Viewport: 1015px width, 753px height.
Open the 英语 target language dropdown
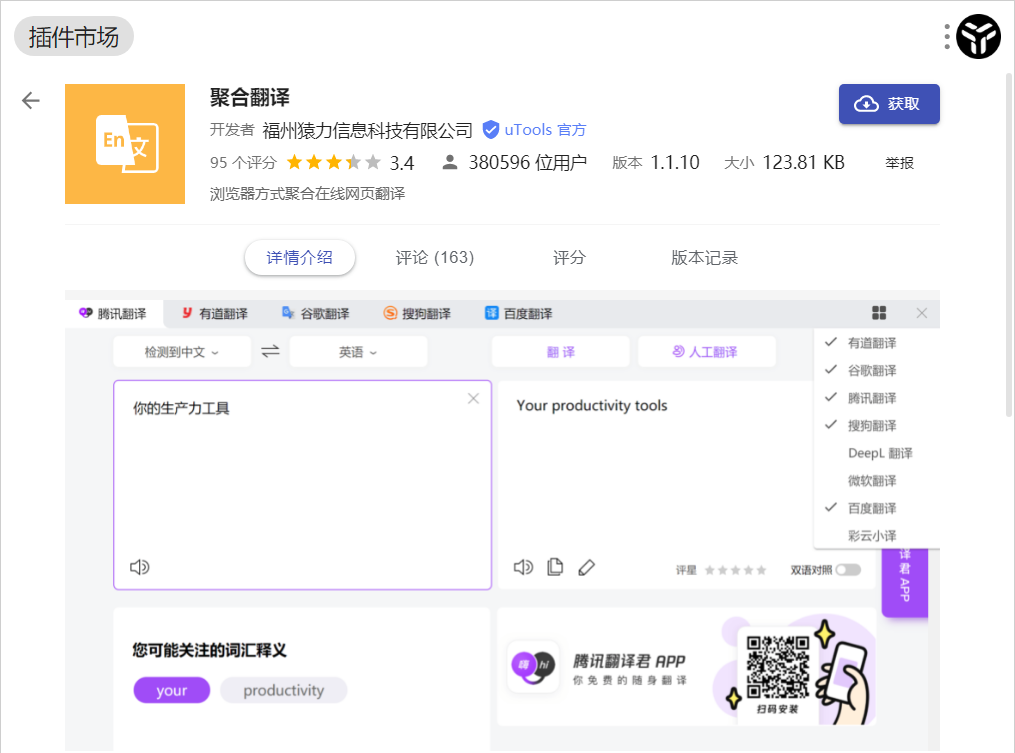click(357, 352)
